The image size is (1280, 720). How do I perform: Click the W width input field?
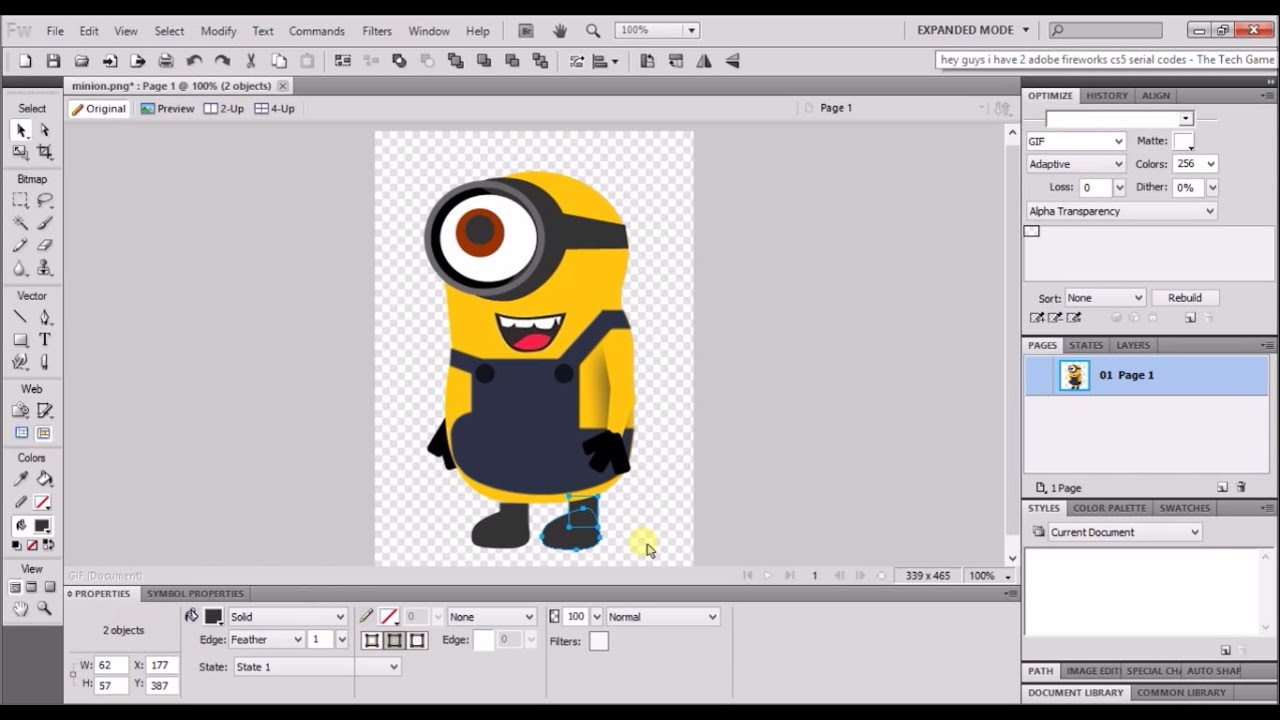pos(112,665)
